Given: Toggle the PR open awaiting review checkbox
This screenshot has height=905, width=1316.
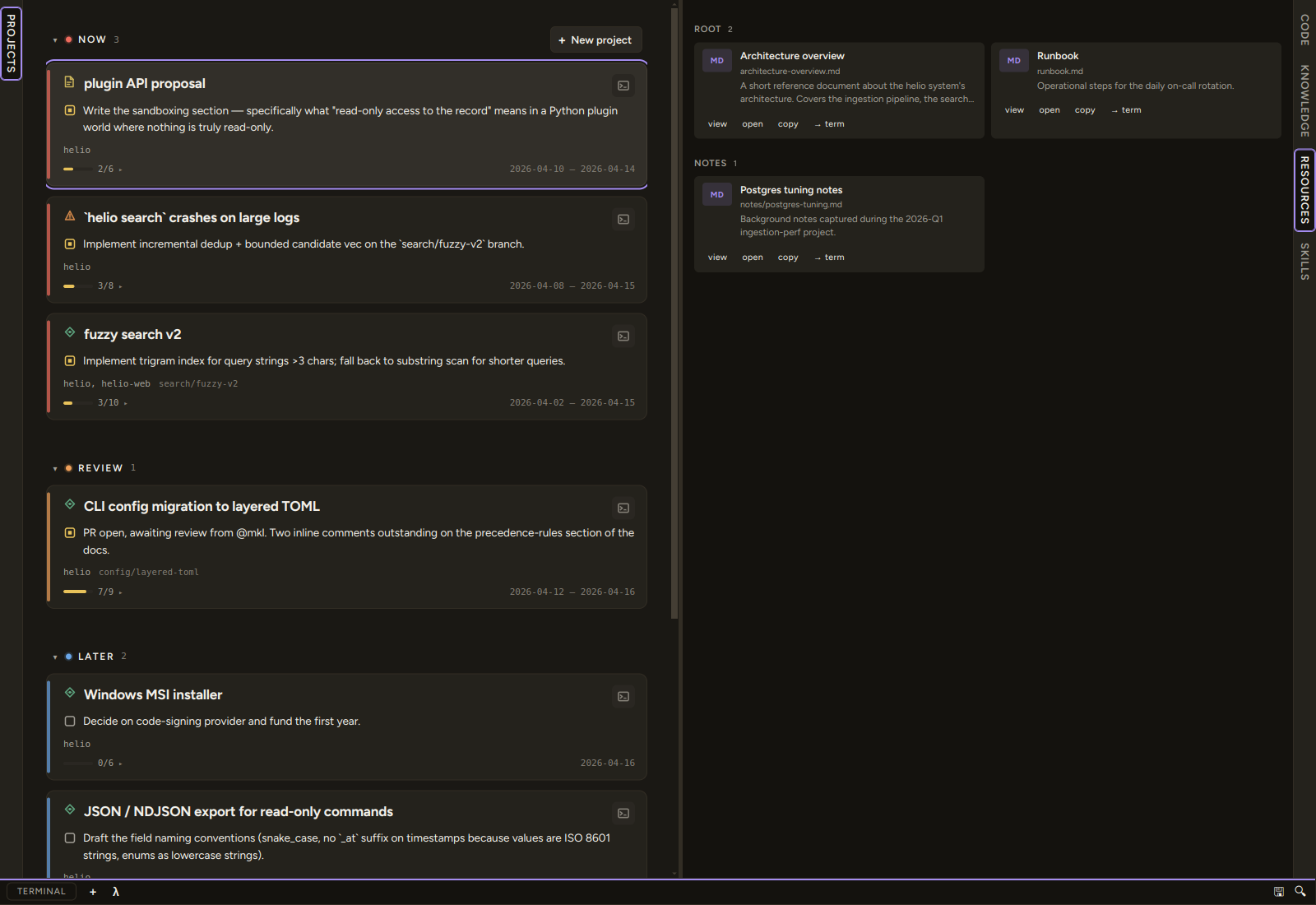Looking at the screenshot, I should (70, 532).
